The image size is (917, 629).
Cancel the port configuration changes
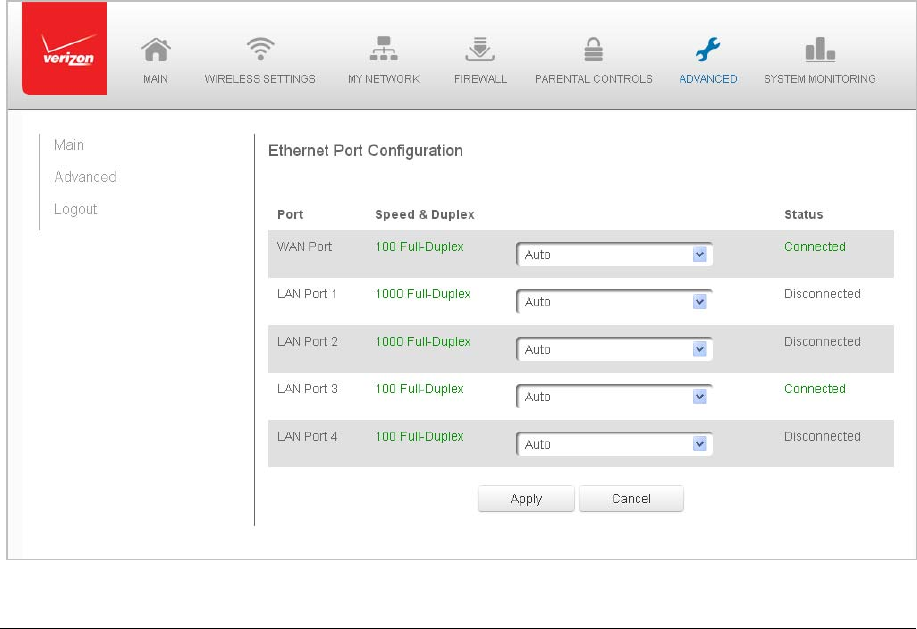pyautogui.click(x=631, y=499)
